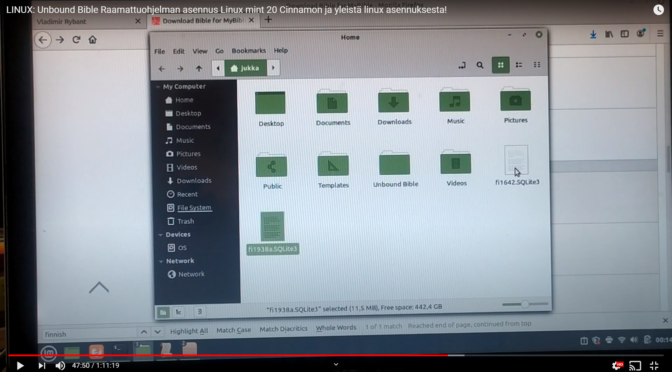Image resolution: width=672 pixels, height=372 pixels.
Task: Go up to parent folder arrow
Action: pos(198,69)
